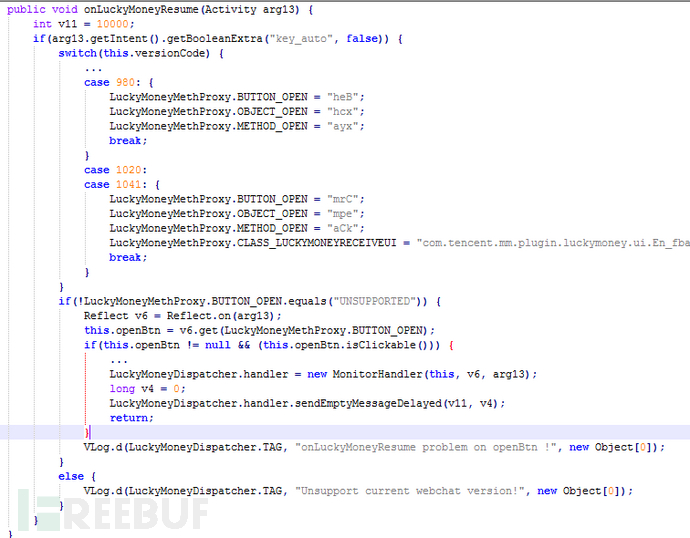Click the "aCk" string value
690x538 pixels.
click(343, 228)
